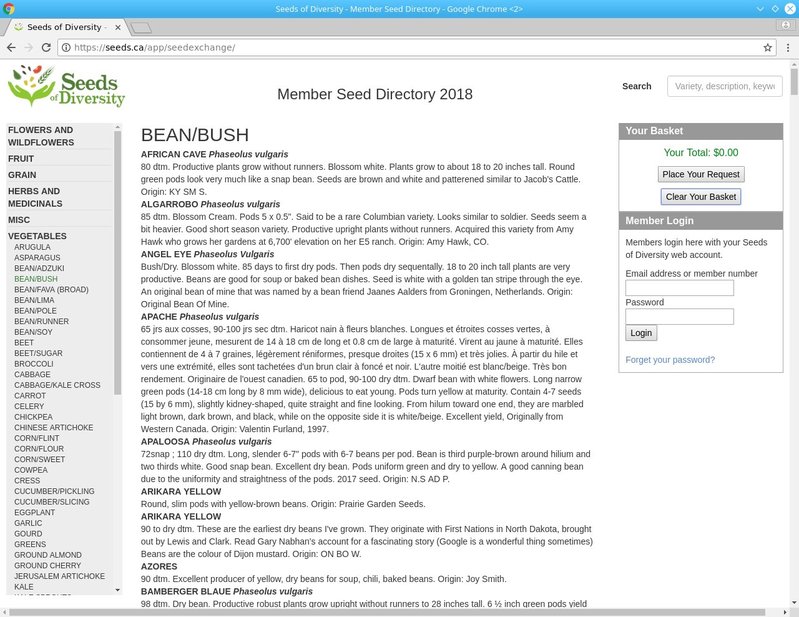799x617 pixels.
Task: Open FRUIT category
Action: [x=21, y=158]
